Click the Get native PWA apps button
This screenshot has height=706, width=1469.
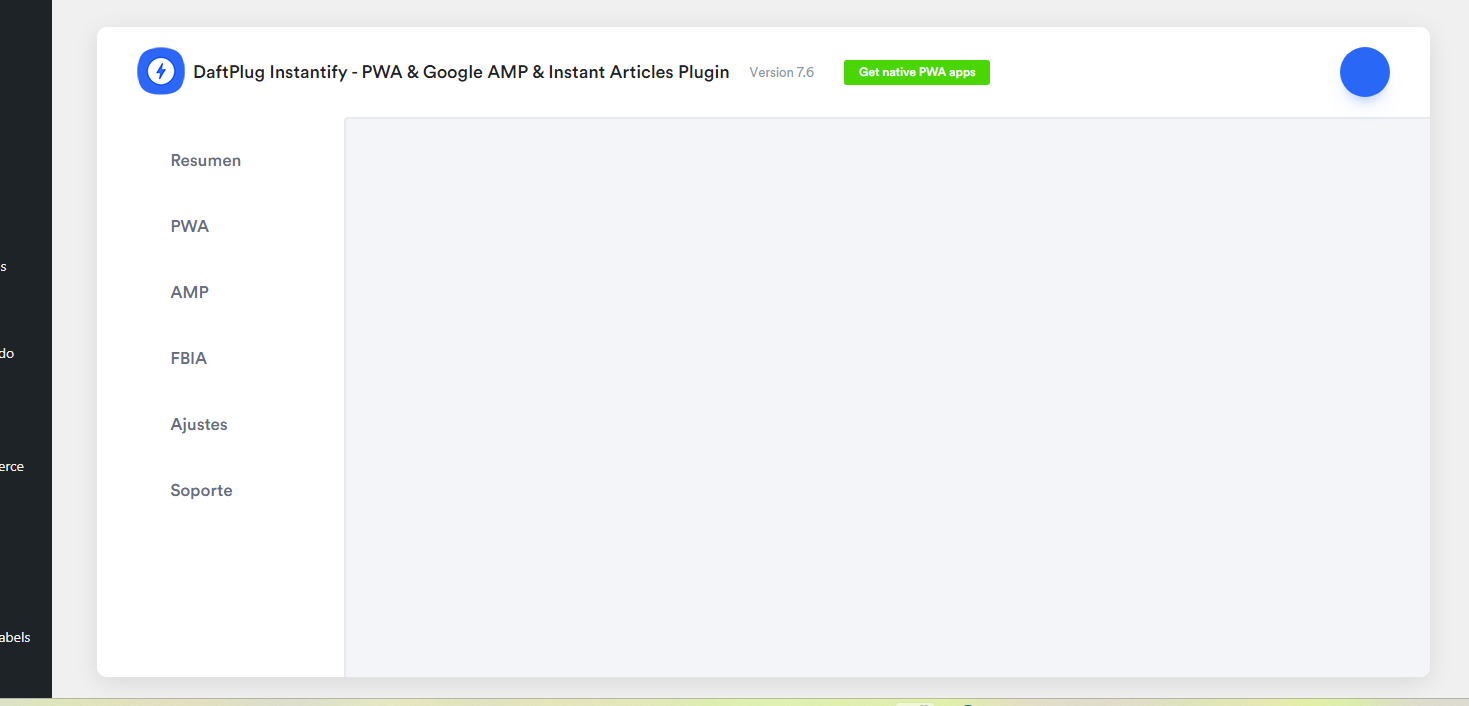point(917,72)
